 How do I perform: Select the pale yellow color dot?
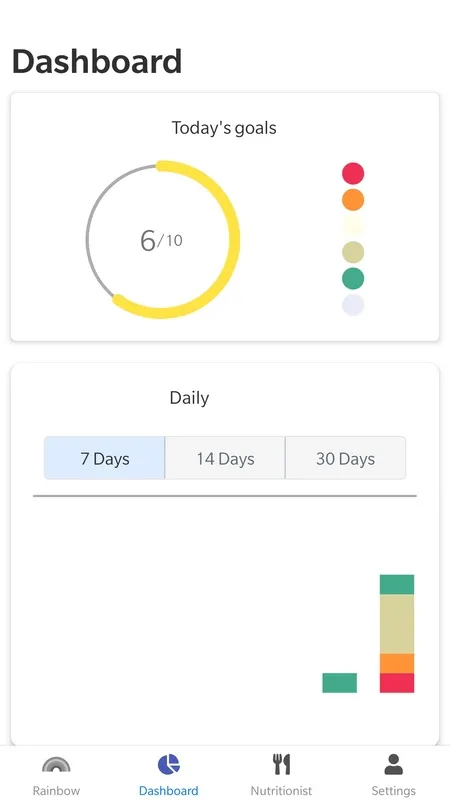point(353,226)
